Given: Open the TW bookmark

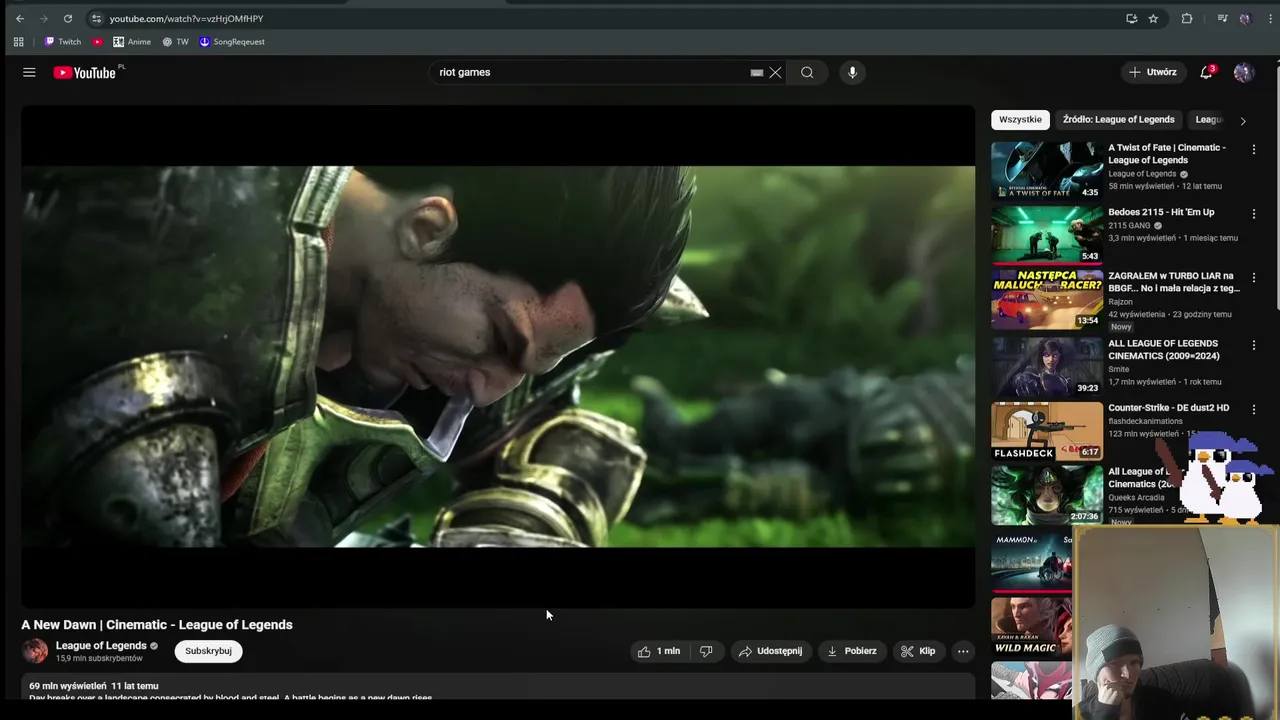Looking at the screenshot, I should tap(175, 42).
